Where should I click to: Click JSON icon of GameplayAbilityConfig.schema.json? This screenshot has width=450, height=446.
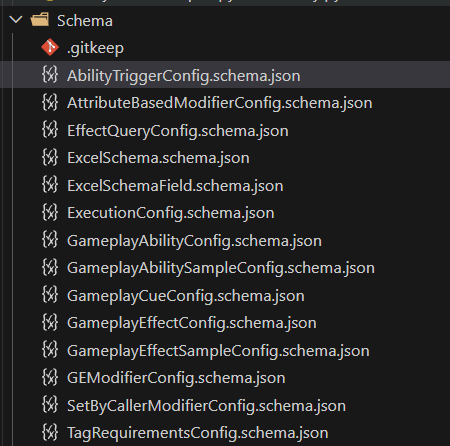coord(50,239)
